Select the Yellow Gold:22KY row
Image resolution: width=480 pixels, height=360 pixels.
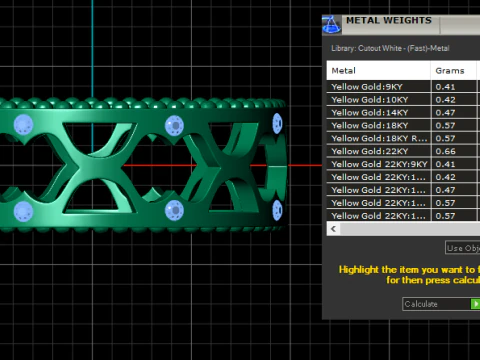(403, 151)
